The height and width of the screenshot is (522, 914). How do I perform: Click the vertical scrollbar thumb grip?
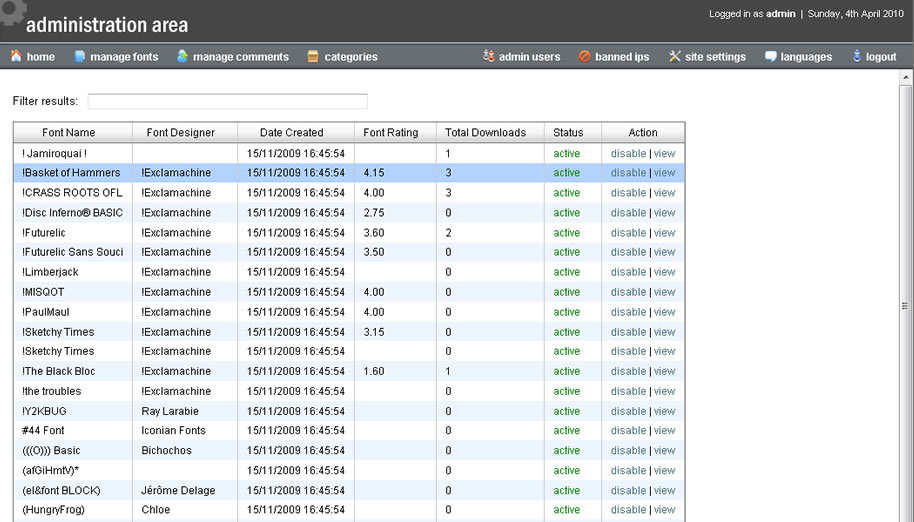coord(905,305)
